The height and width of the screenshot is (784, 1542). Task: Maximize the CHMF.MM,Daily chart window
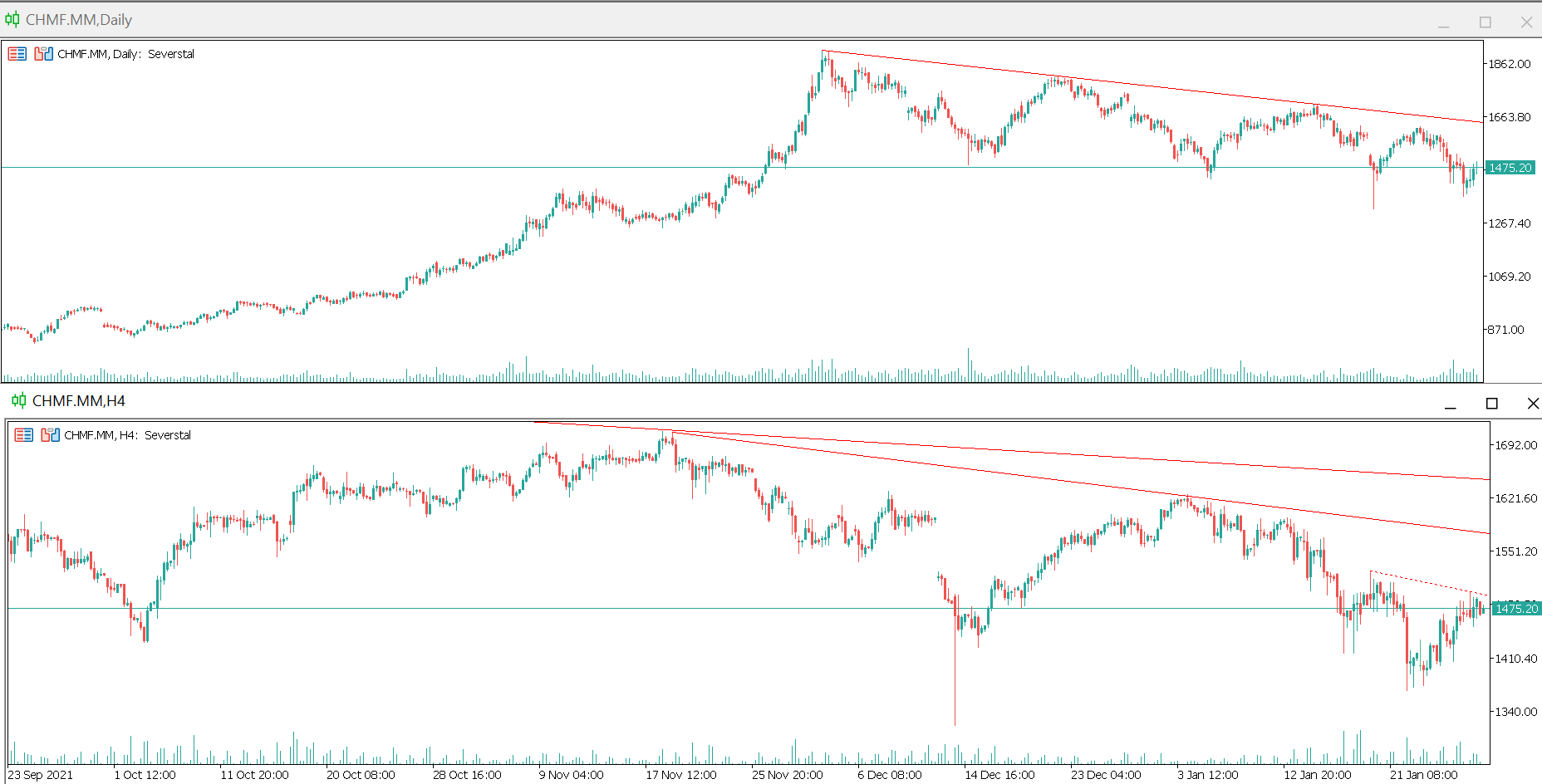point(1486,22)
